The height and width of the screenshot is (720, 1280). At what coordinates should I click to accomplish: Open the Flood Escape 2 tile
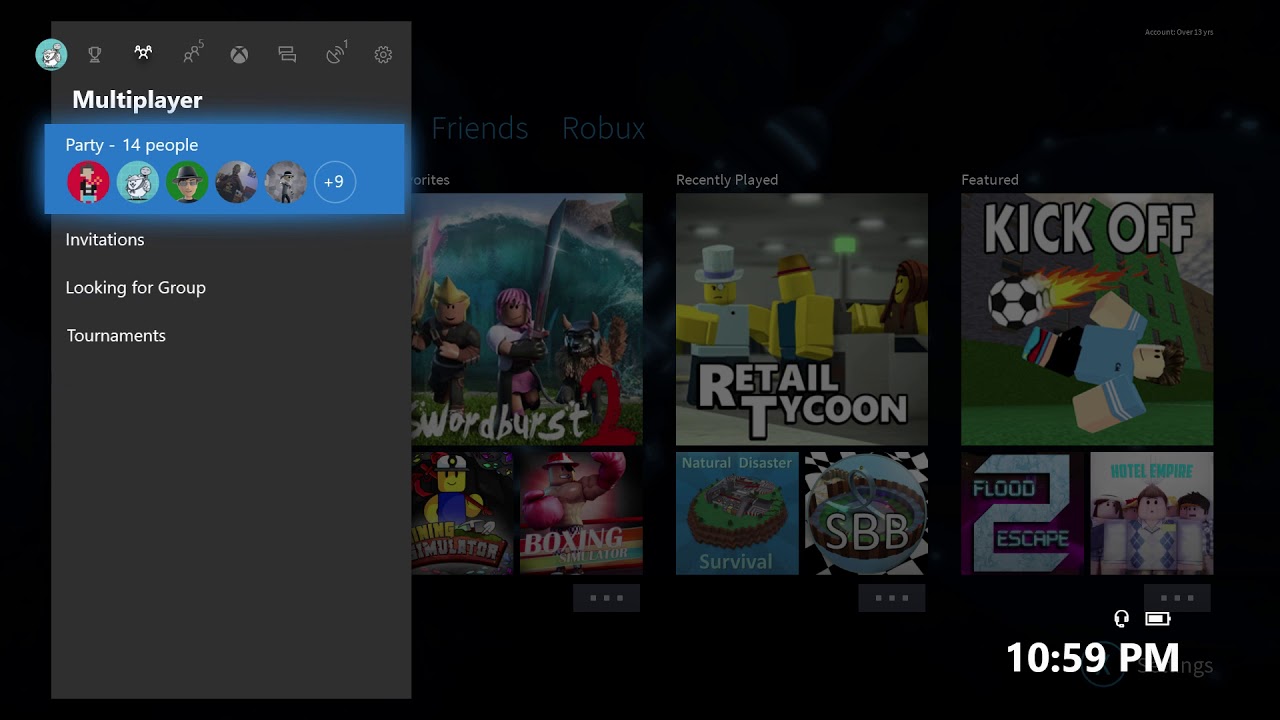tap(1022, 513)
